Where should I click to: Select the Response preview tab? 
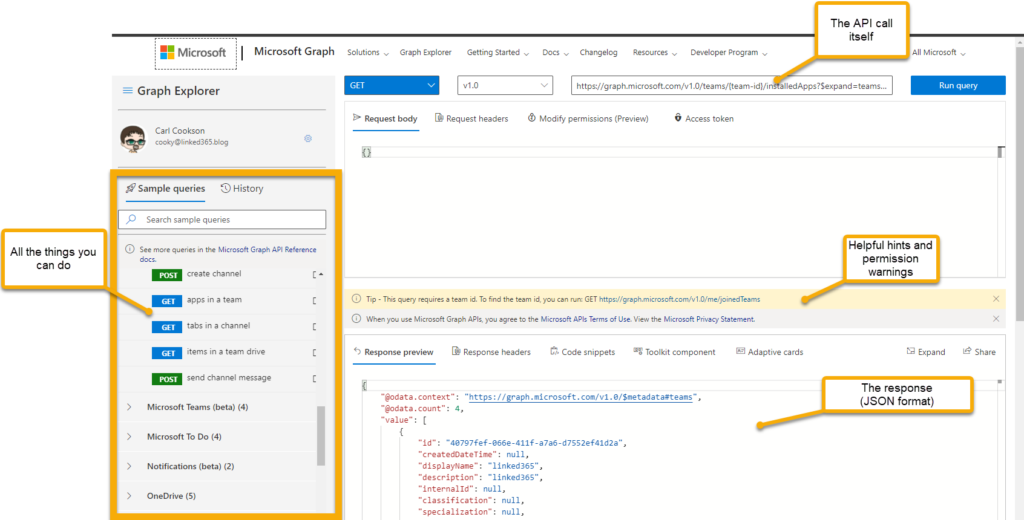point(393,352)
